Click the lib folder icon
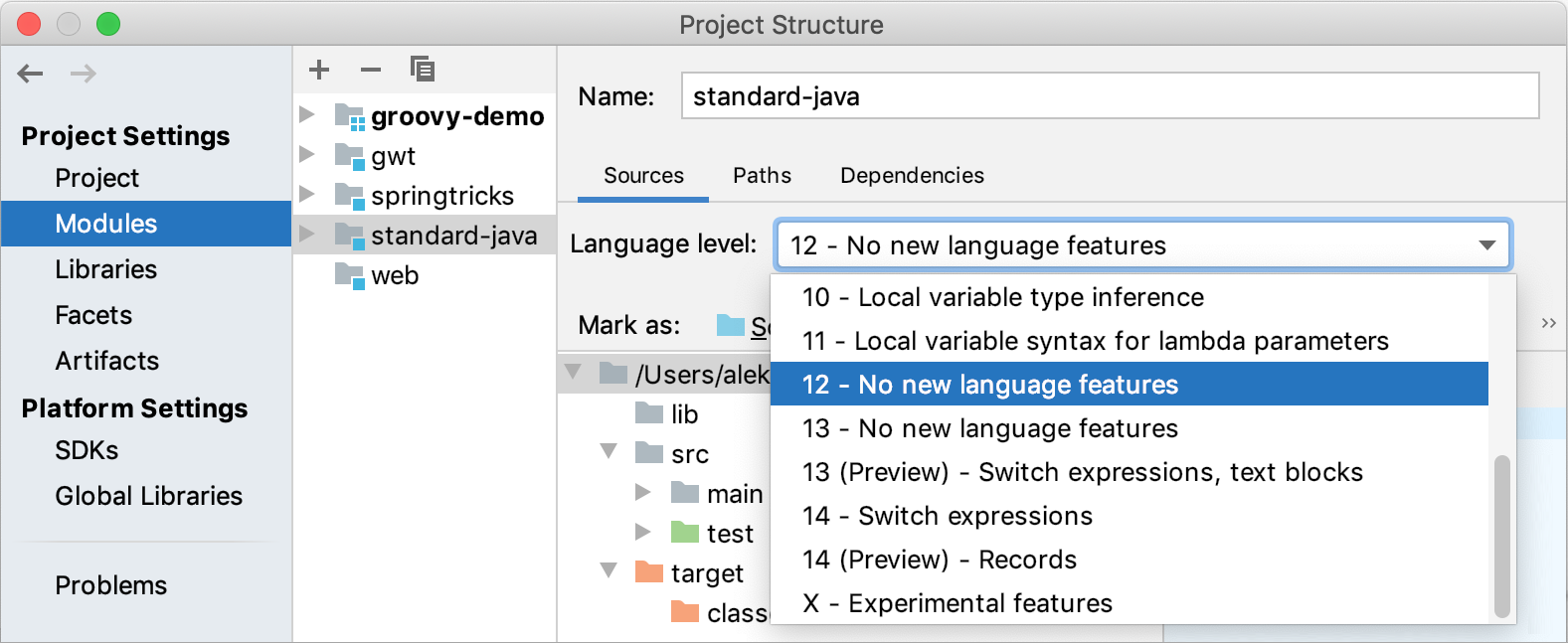 pos(649,412)
